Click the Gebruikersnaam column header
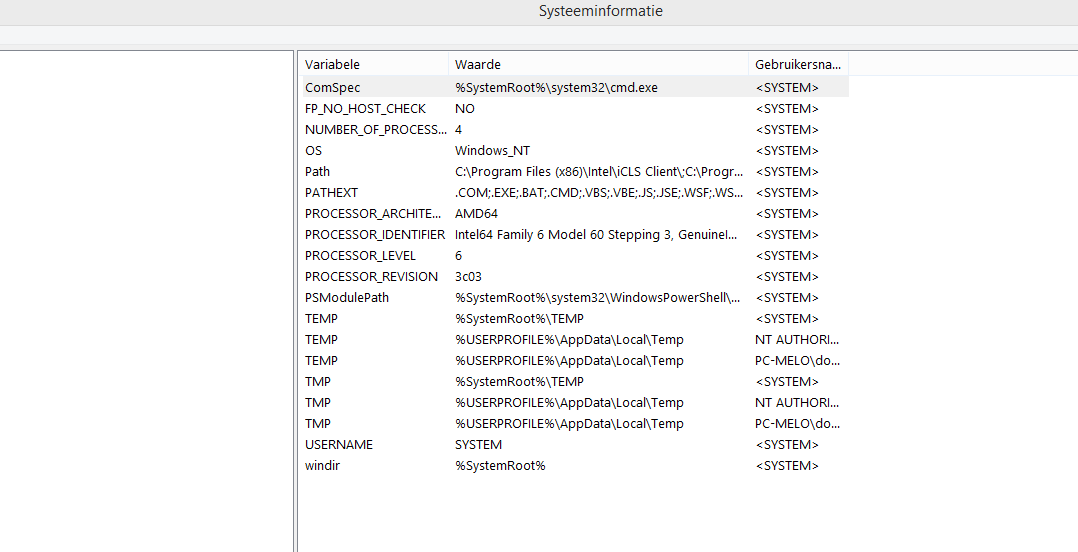 [x=797, y=64]
